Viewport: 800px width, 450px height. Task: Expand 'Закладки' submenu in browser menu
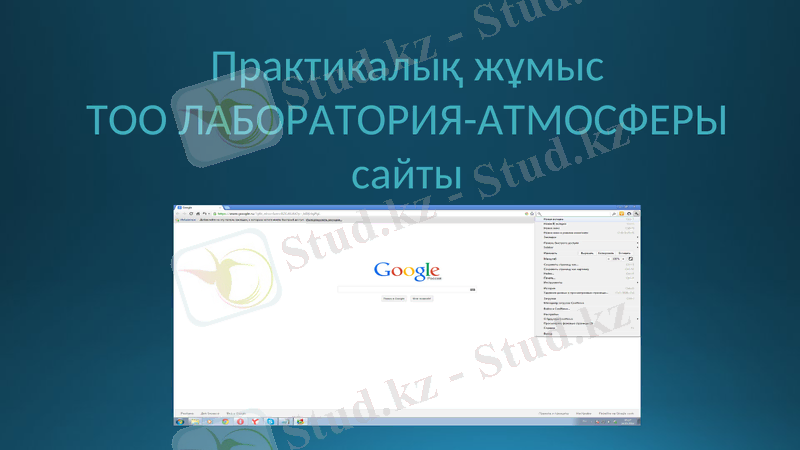(586, 237)
